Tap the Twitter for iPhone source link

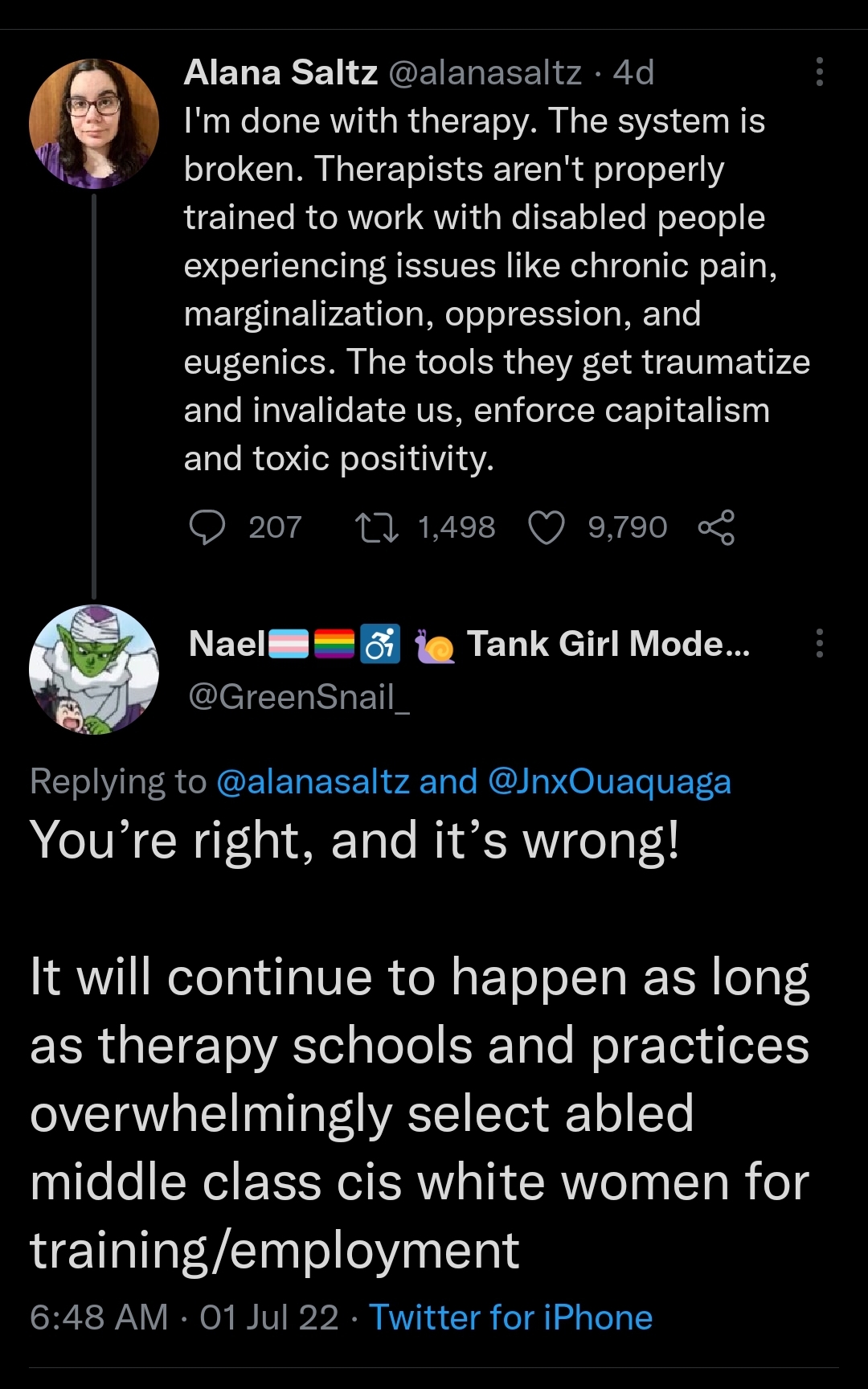510,1318
